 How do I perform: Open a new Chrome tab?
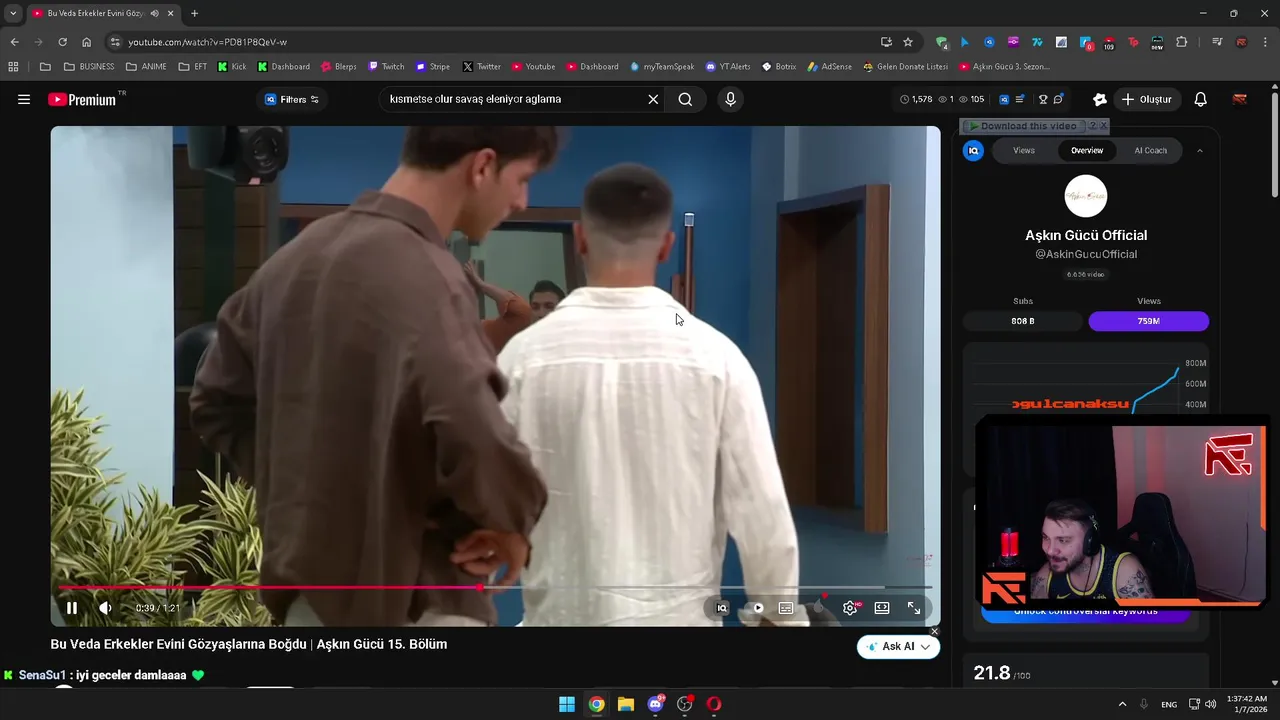(194, 13)
